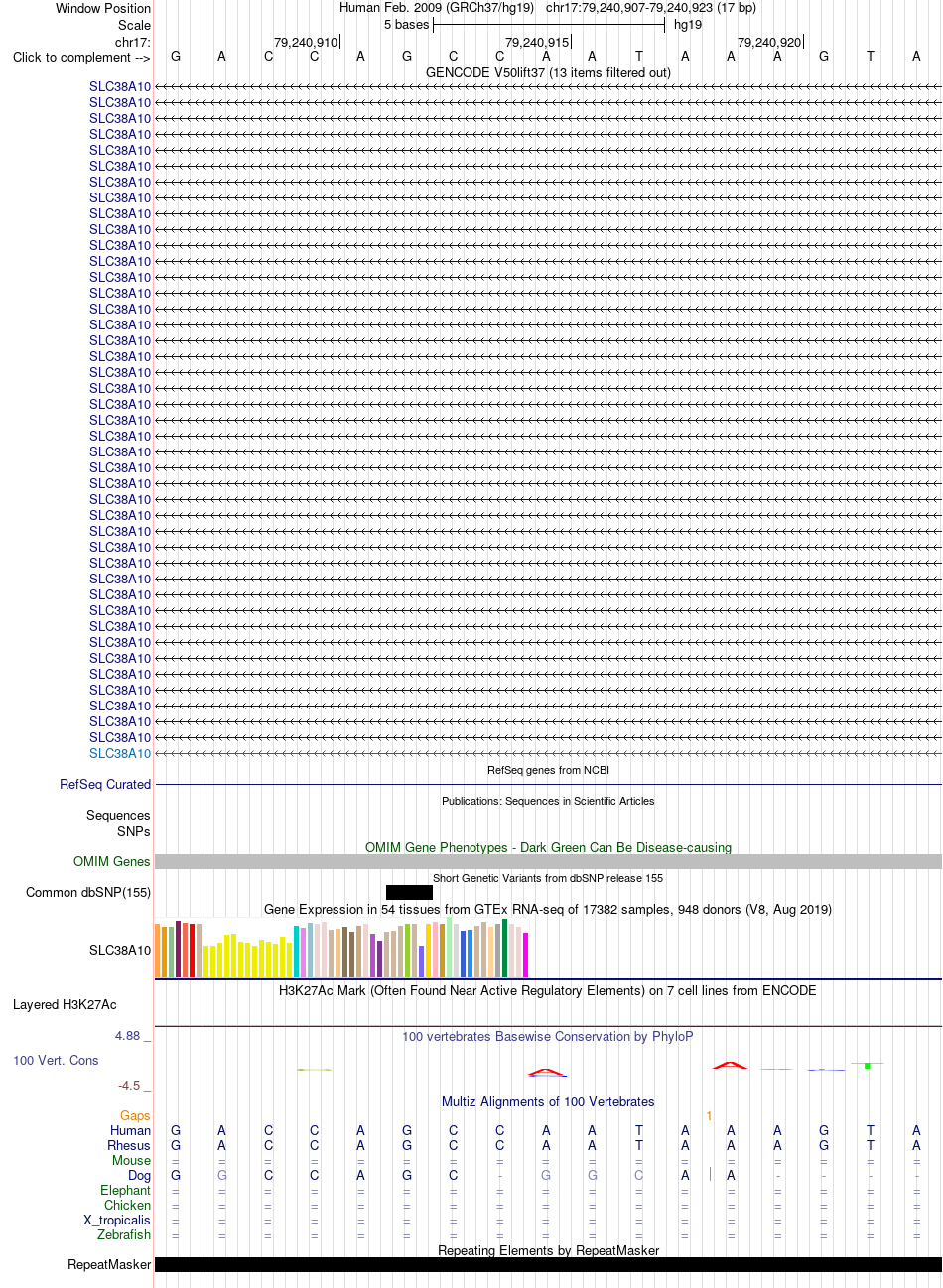Open the GENCODE V50lift37 track title
This screenshot has width=943, height=1288.
548,72
